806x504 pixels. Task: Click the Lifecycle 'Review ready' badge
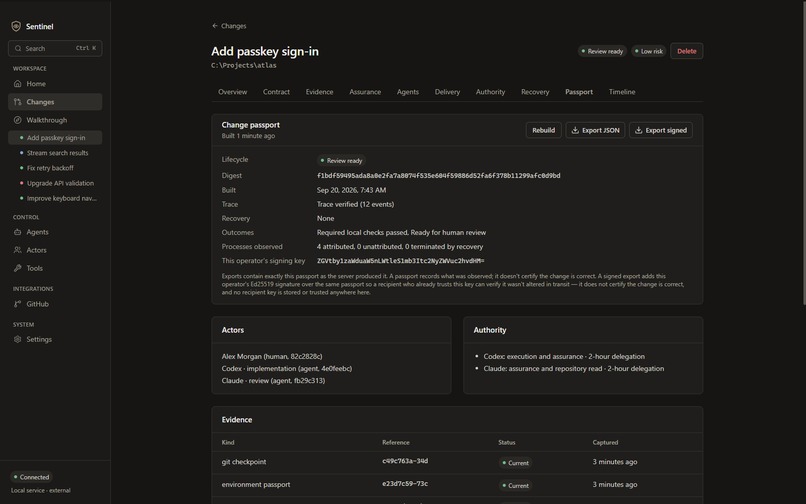coord(341,160)
